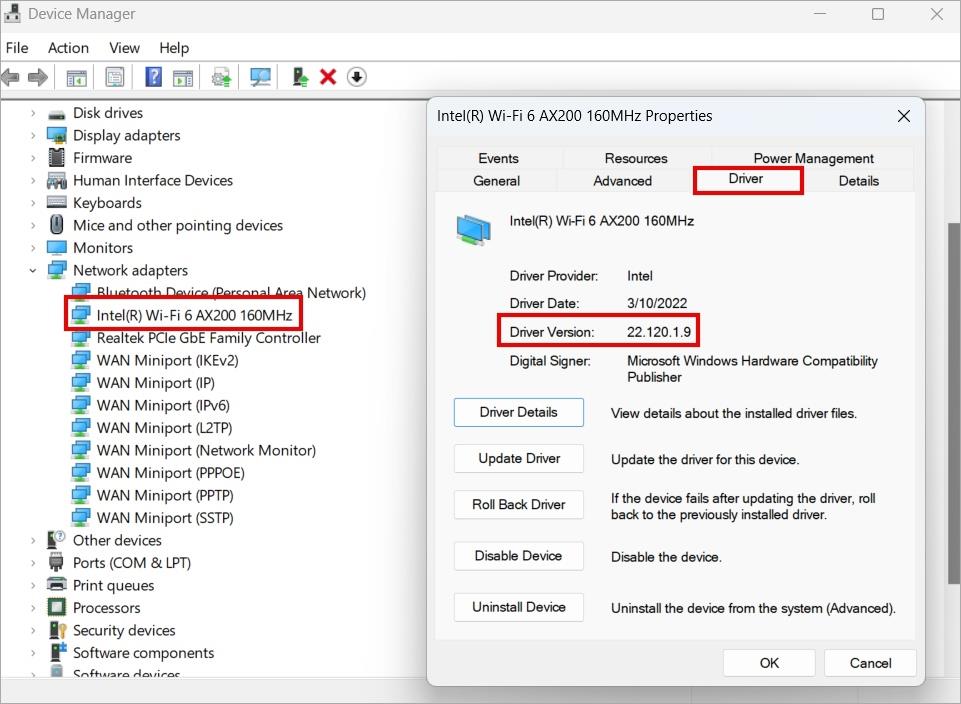The image size is (961, 704).
Task: Switch to the Resources tab
Action: click(x=636, y=158)
